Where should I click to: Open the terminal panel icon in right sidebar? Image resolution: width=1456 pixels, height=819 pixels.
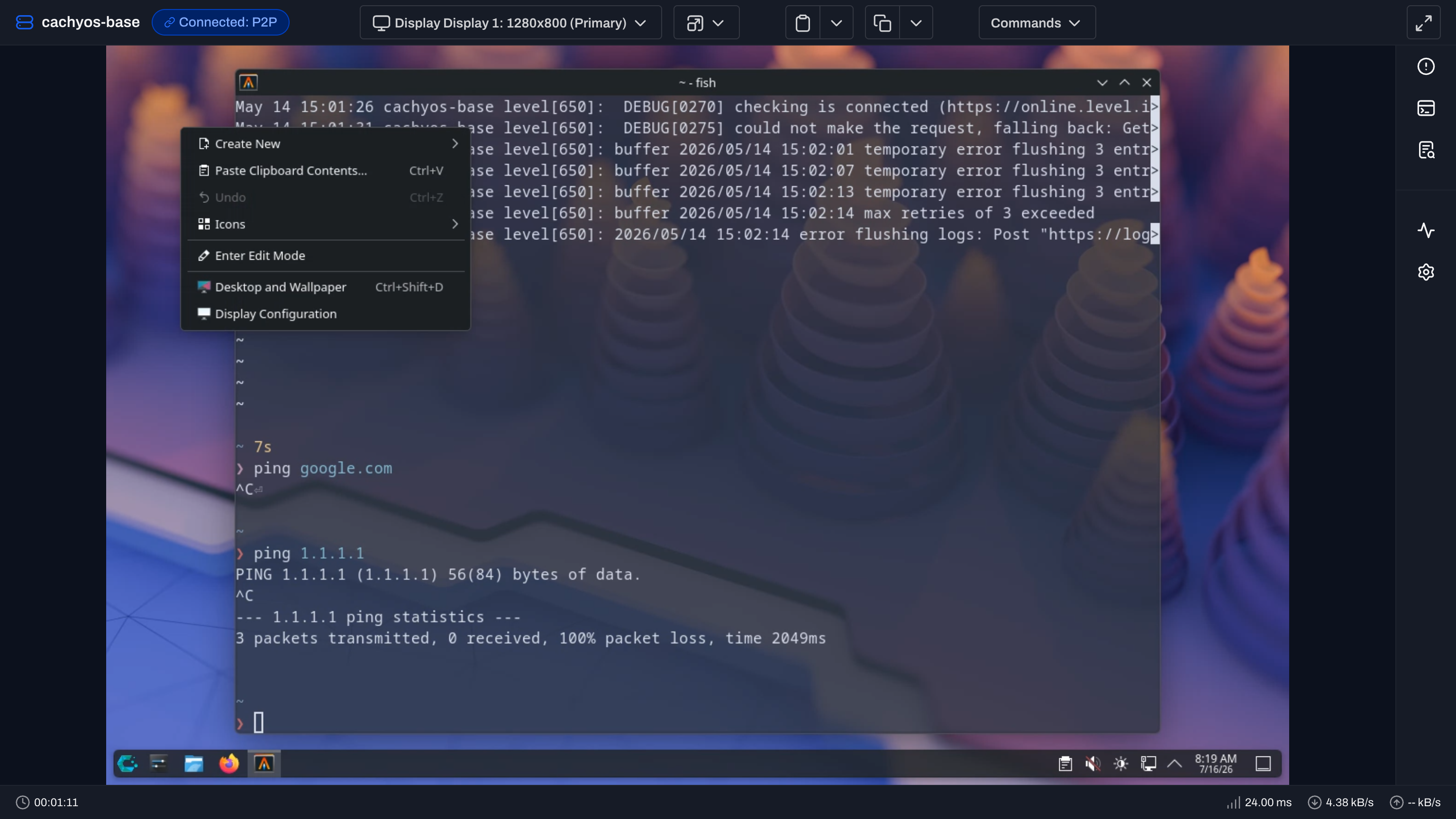click(x=1426, y=108)
